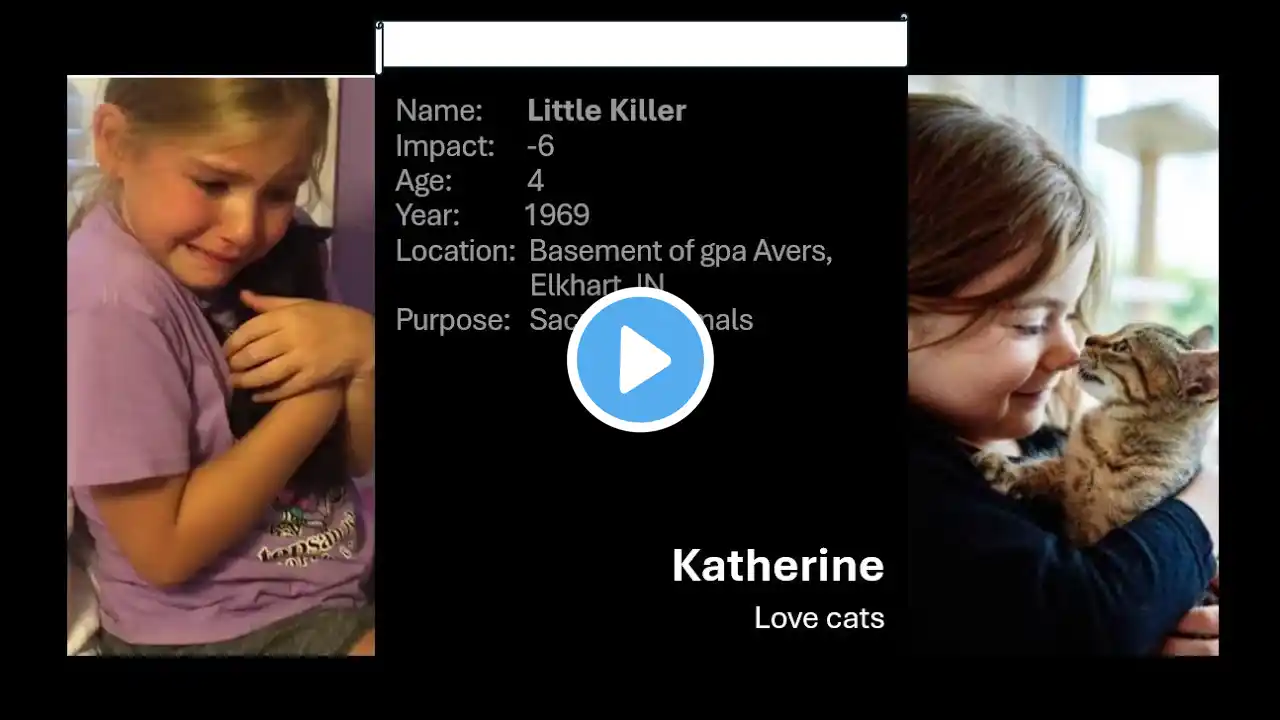The width and height of the screenshot is (1280, 720).
Task: Click the Impact value "-6"
Action: [540, 146]
